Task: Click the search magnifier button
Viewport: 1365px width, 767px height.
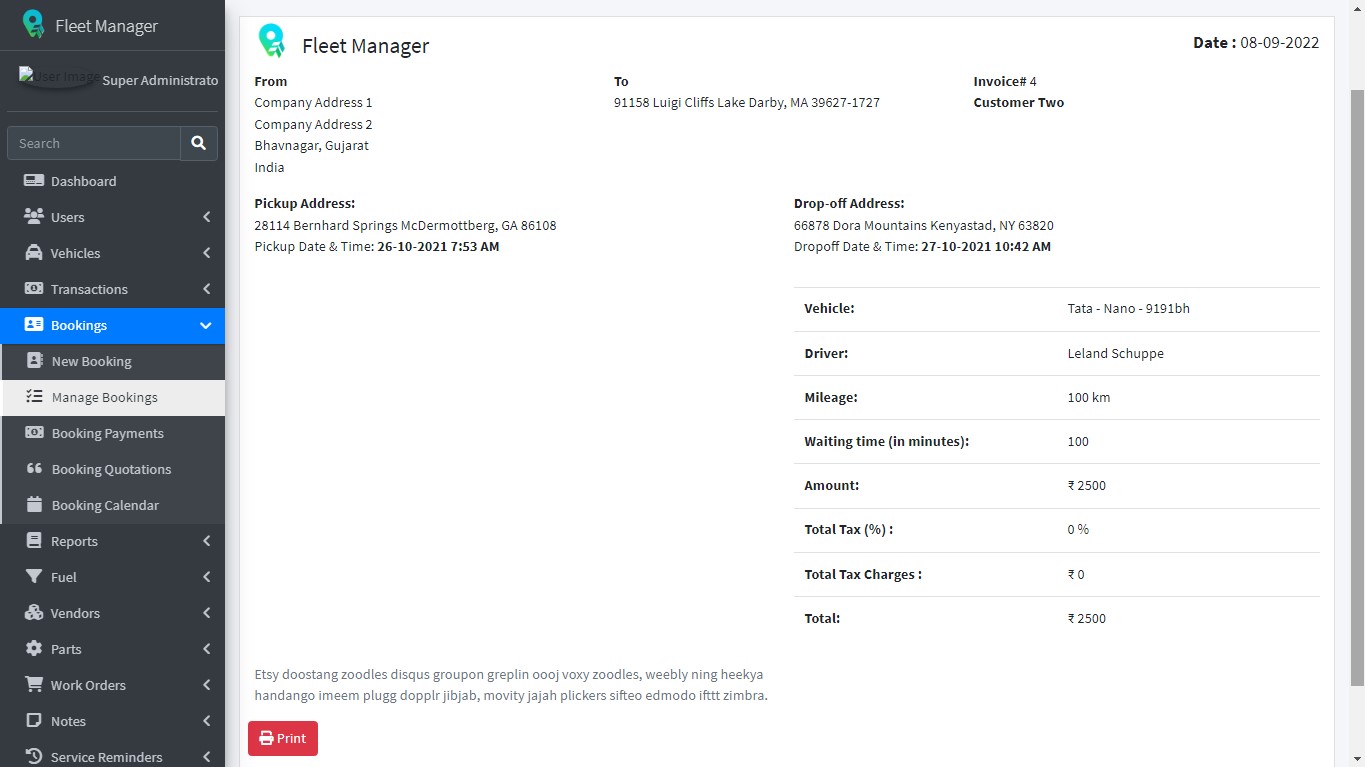Action: pos(199,143)
